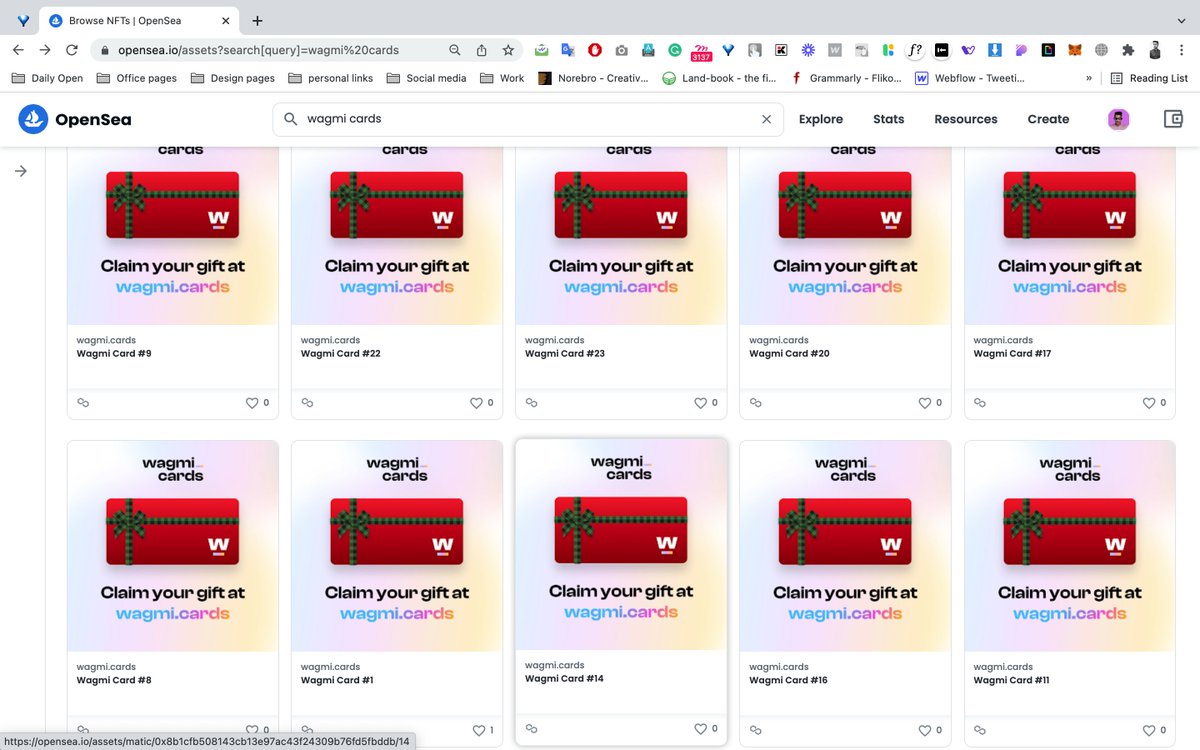
Task: Open Wagmi Card #14 title link
Action: tap(564, 678)
